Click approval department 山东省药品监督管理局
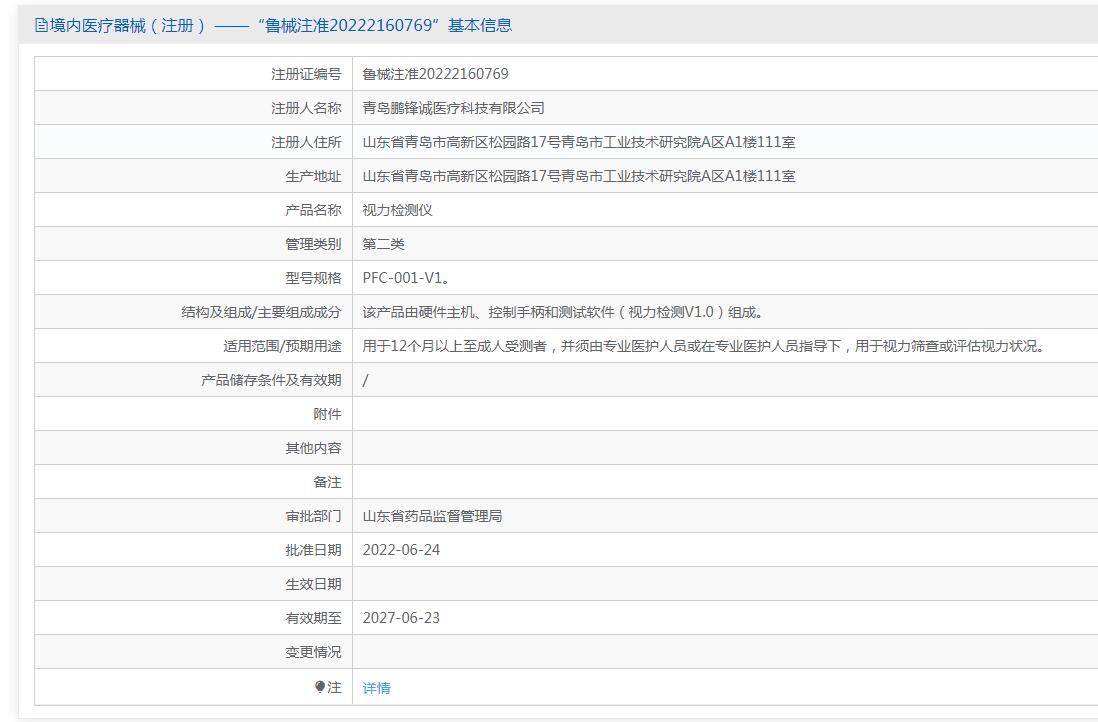The image size is (1098, 722). [432, 516]
